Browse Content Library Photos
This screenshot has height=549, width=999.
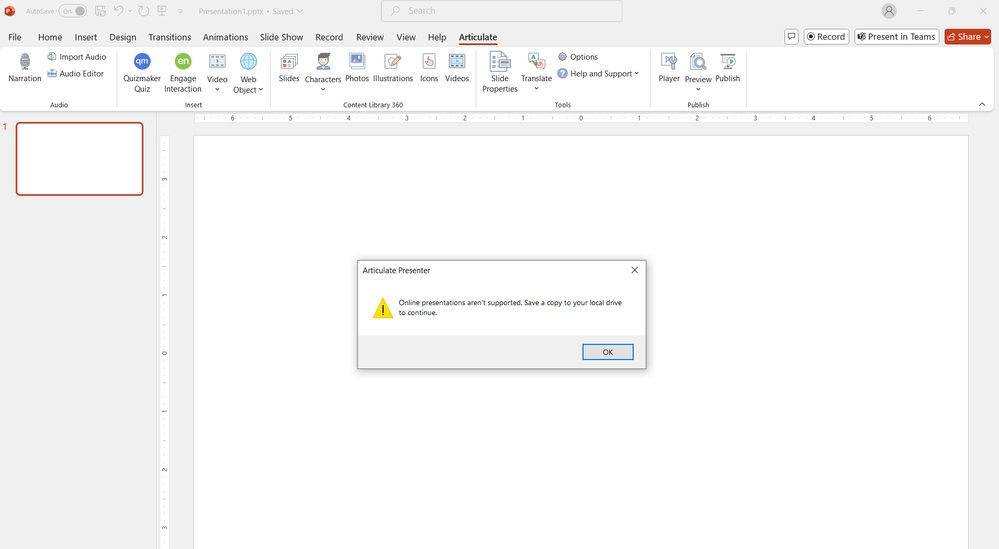point(357,68)
